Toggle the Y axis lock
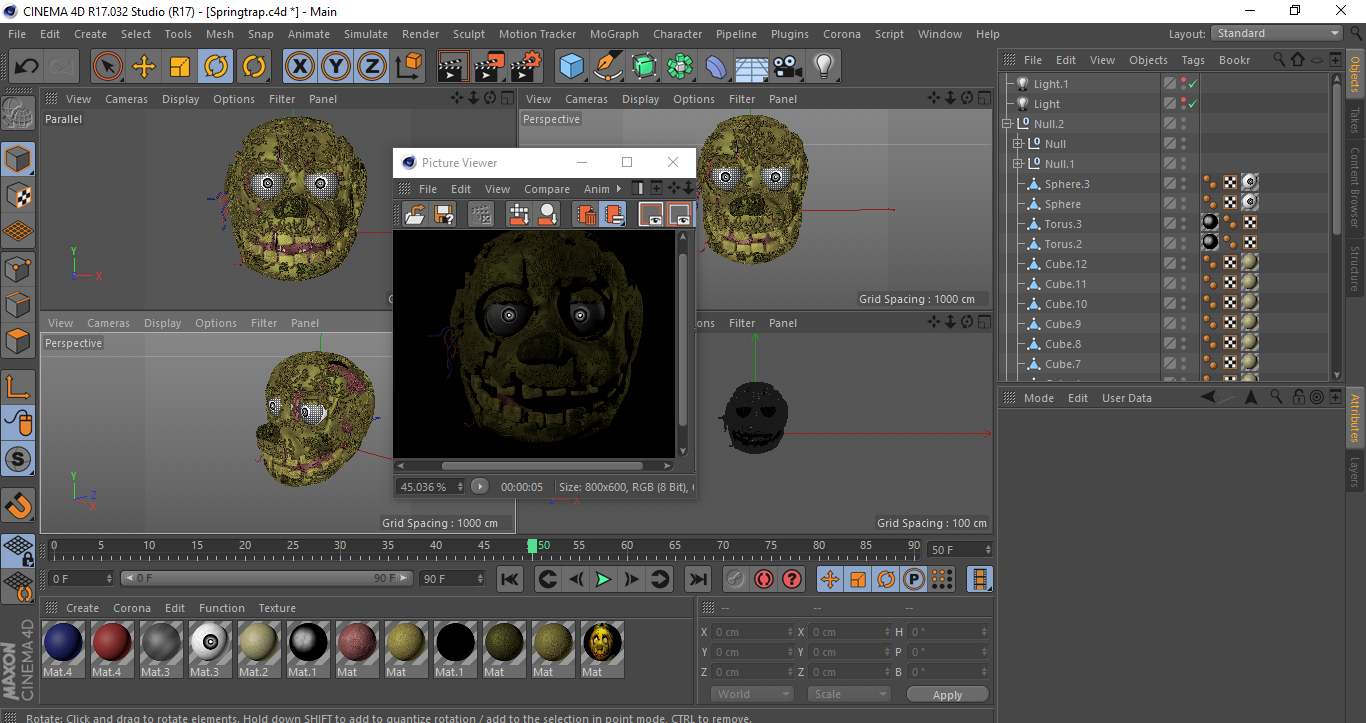This screenshot has height=723, width=1366. pyautogui.click(x=336, y=67)
